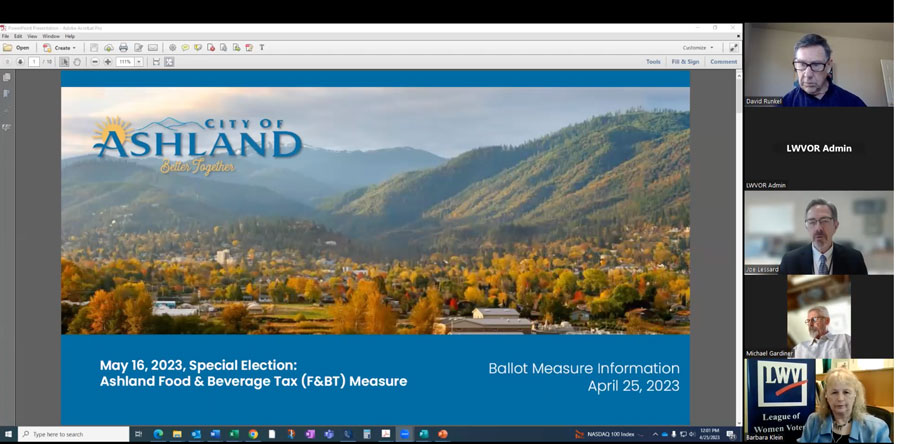This screenshot has height=444, width=900.
Task: Click Barbara Klein's video tile
Action: (819, 400)
